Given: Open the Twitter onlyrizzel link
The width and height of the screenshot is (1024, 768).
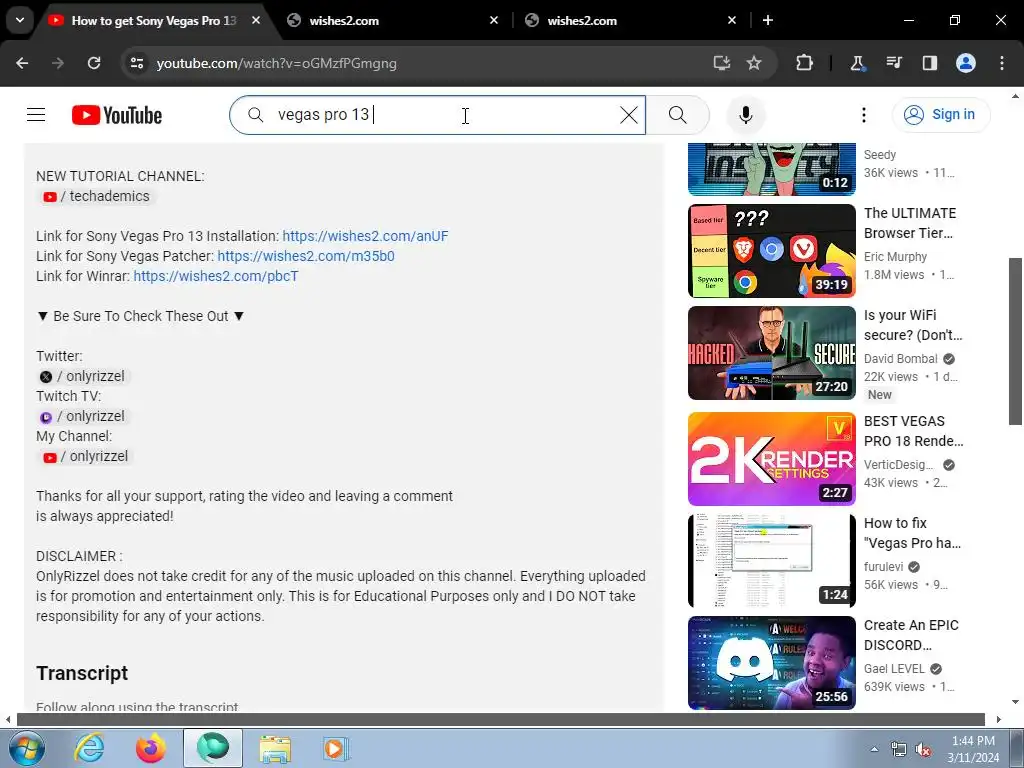Looking at the screenshot, I should pyautogui.click(x=84, y=377).
